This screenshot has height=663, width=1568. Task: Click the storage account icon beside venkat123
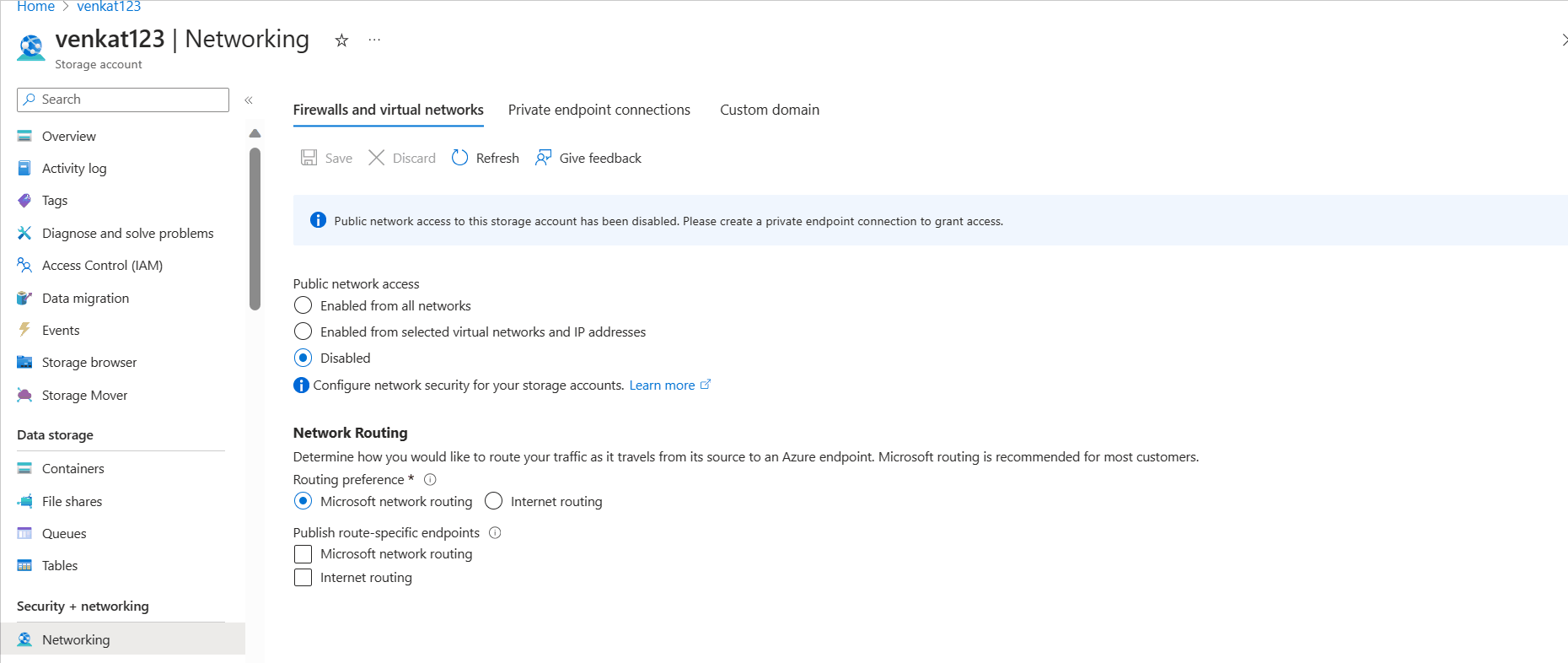[31, 47]
